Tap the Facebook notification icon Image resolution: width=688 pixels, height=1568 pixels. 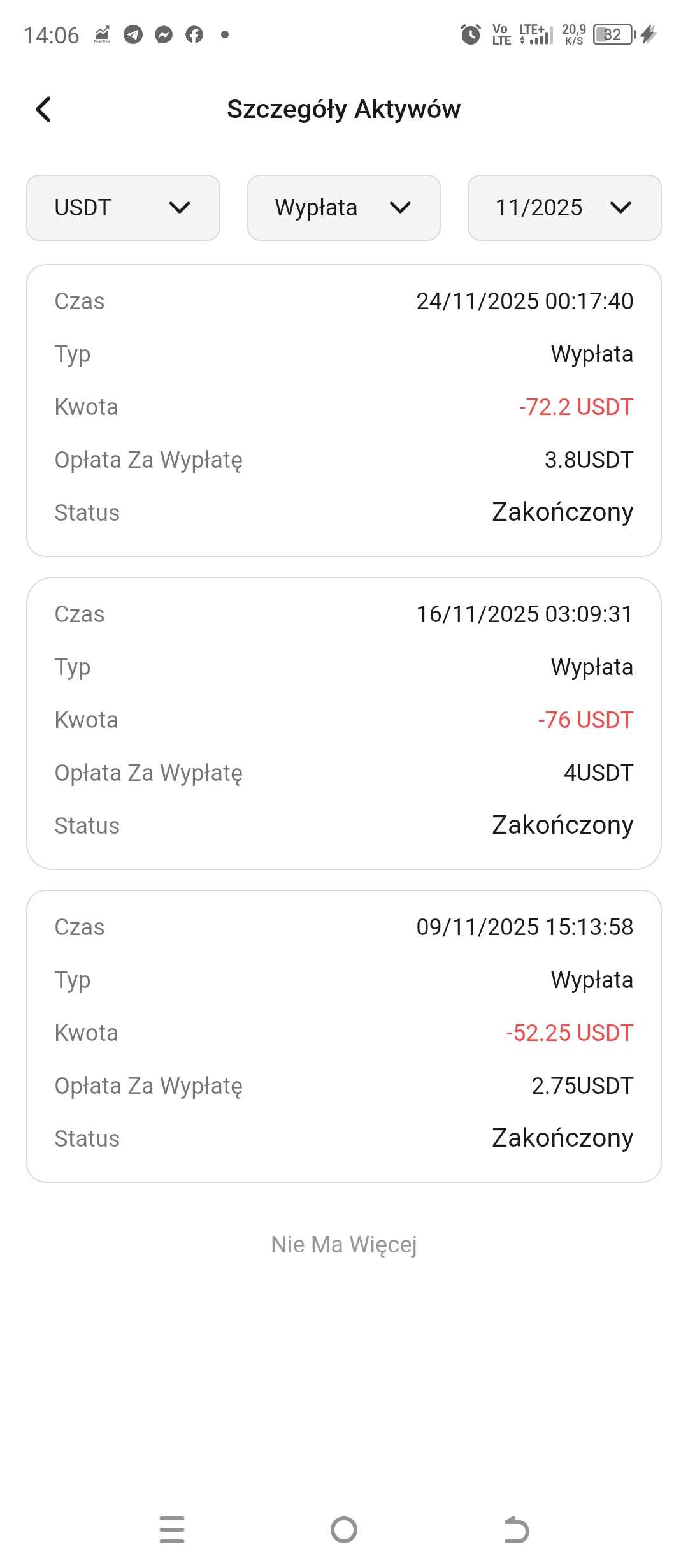(x=194, y=34)
